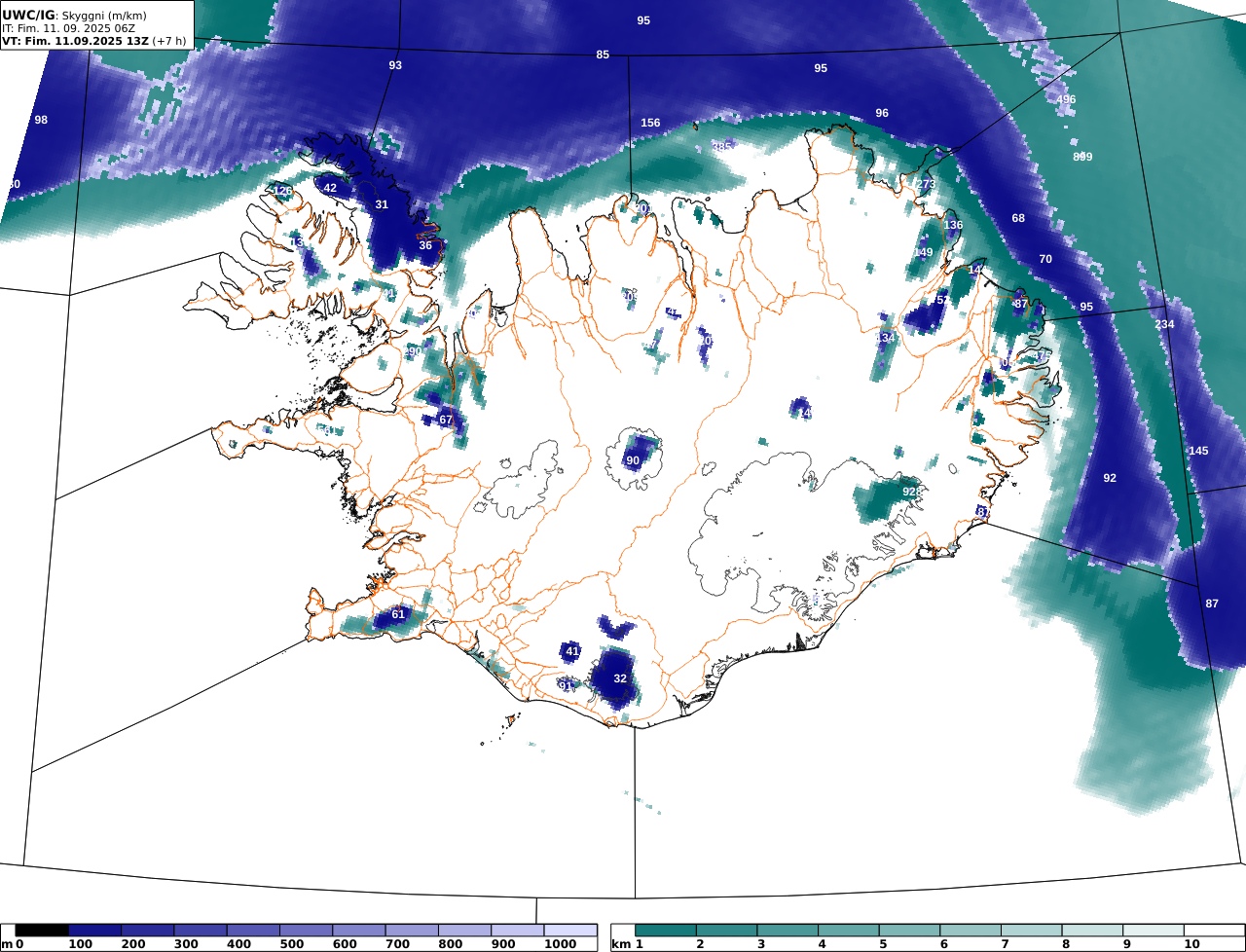The image size is (1246, 952).
Task: Click the visibility value '149' on the map
Action: click(923, 252)
